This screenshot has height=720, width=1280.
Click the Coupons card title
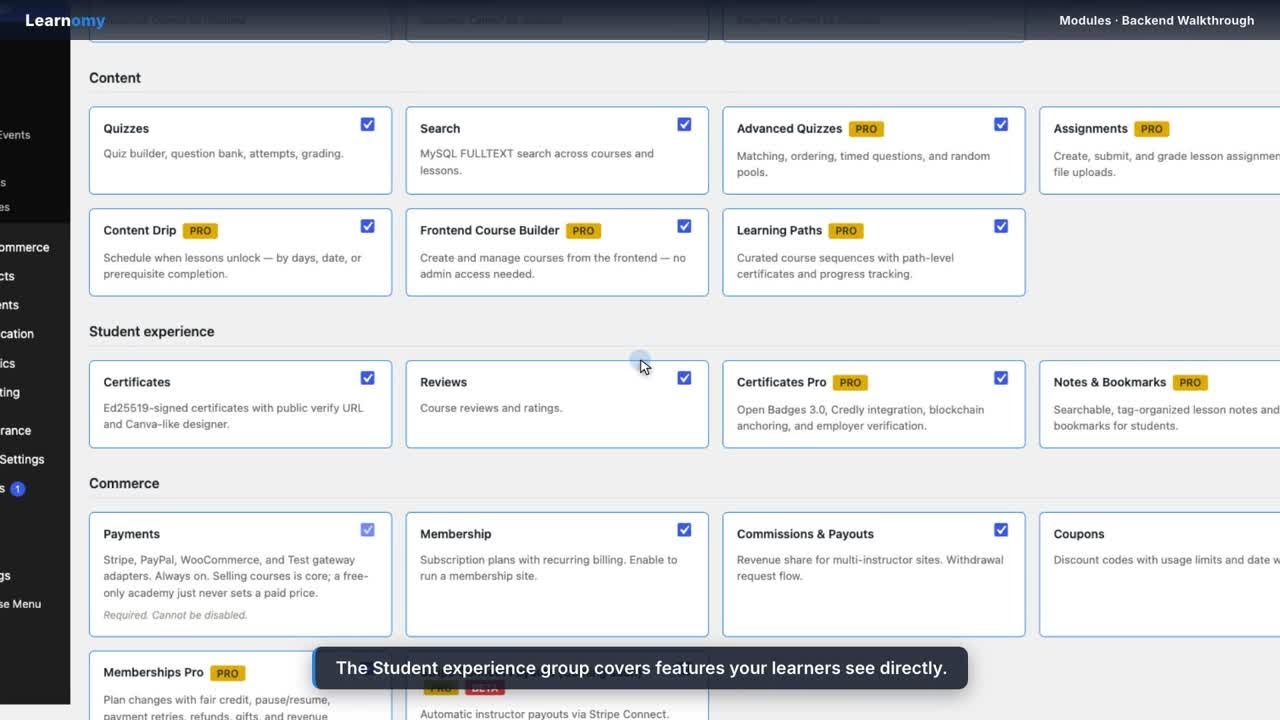coord(1078,535)
